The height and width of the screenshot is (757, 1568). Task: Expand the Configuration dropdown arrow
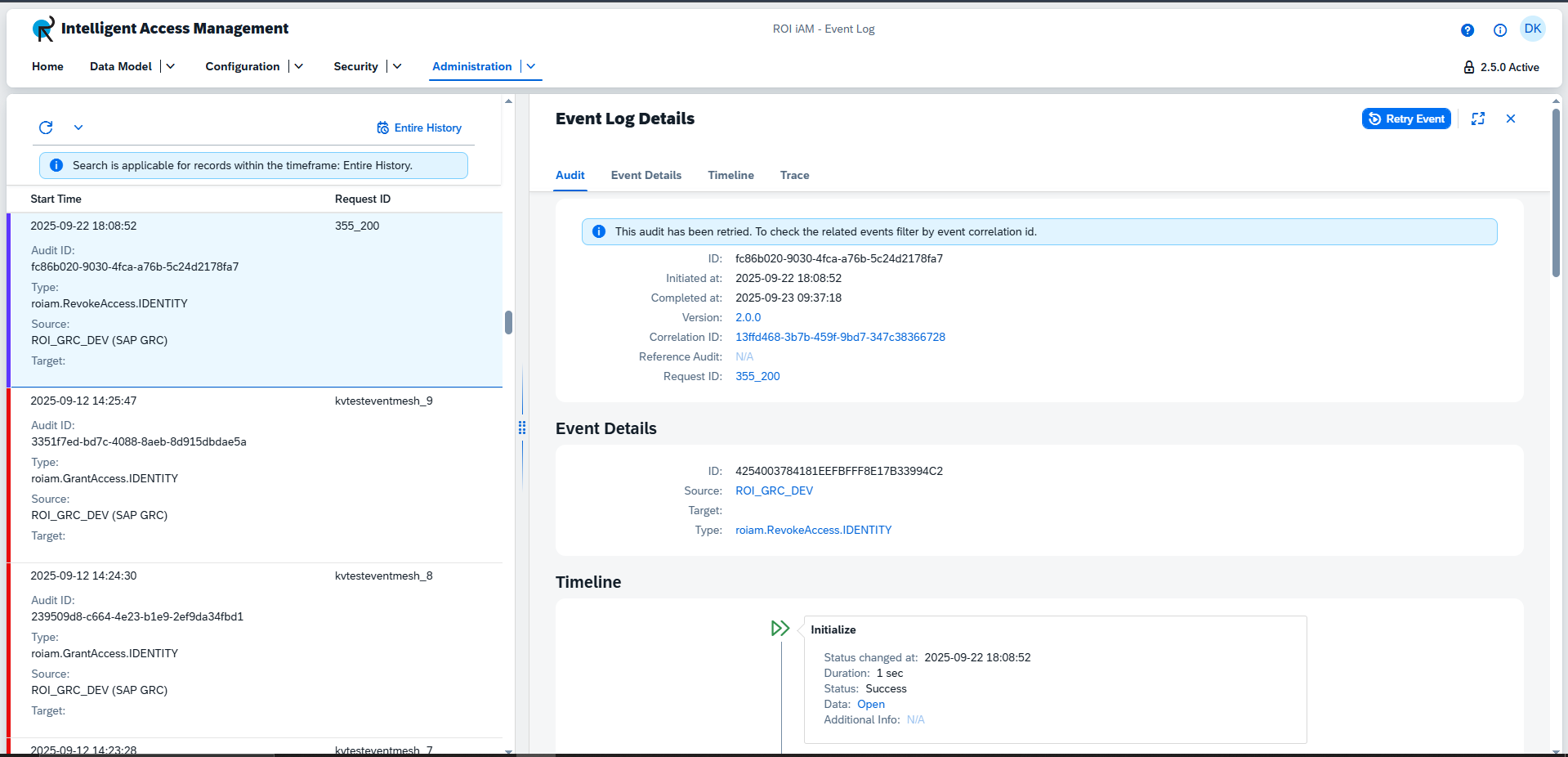pyautogui.click(x=298, y=66)
